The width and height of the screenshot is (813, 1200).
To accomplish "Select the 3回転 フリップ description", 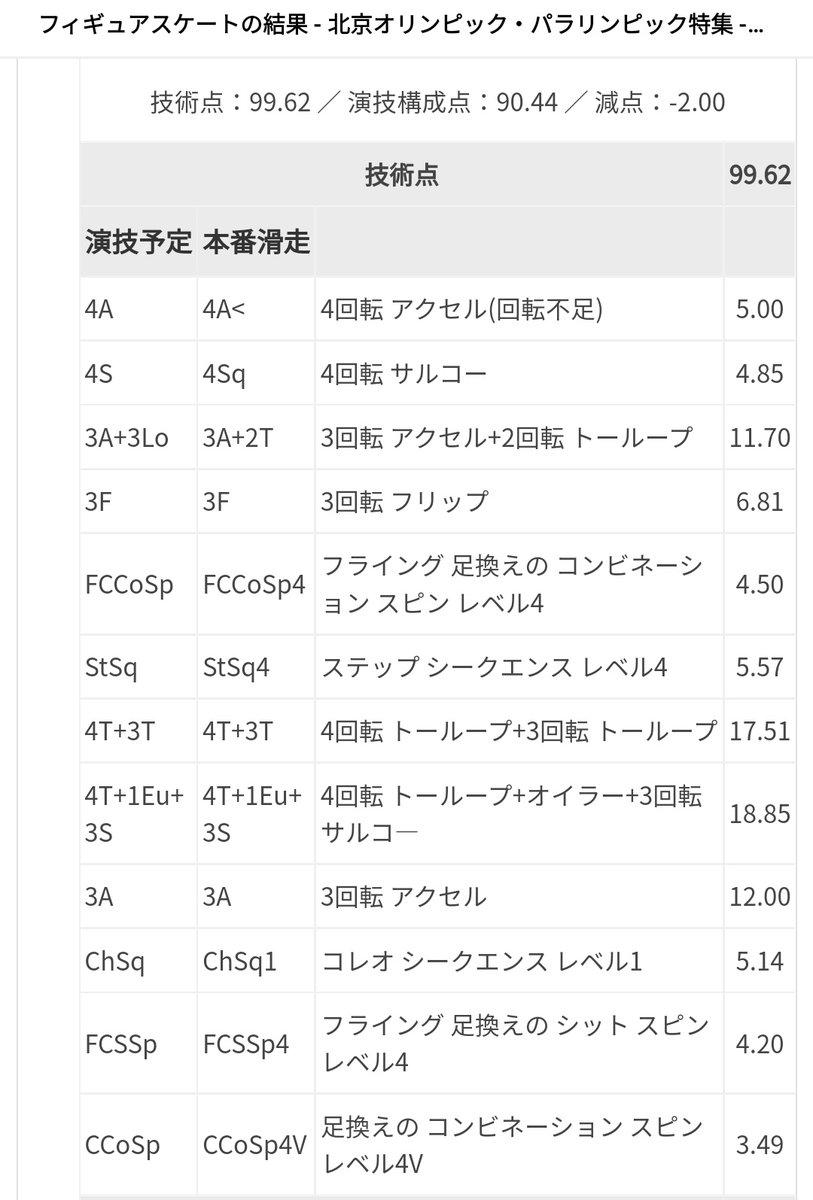I will pos(405,500).
